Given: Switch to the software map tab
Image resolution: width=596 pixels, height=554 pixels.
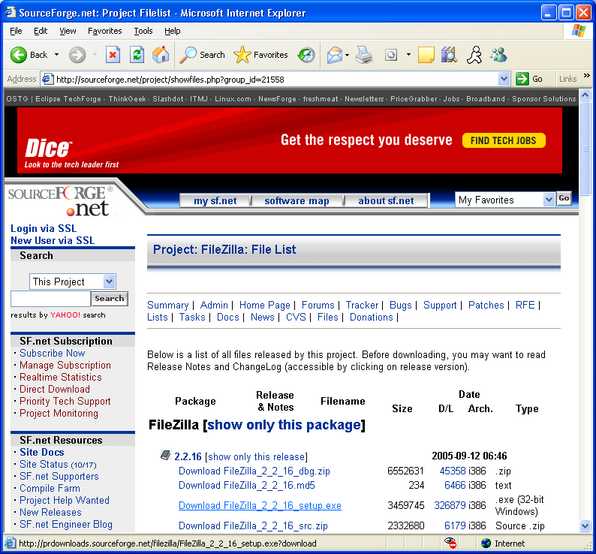Looking at the screenshot, I should coord(297,201).
